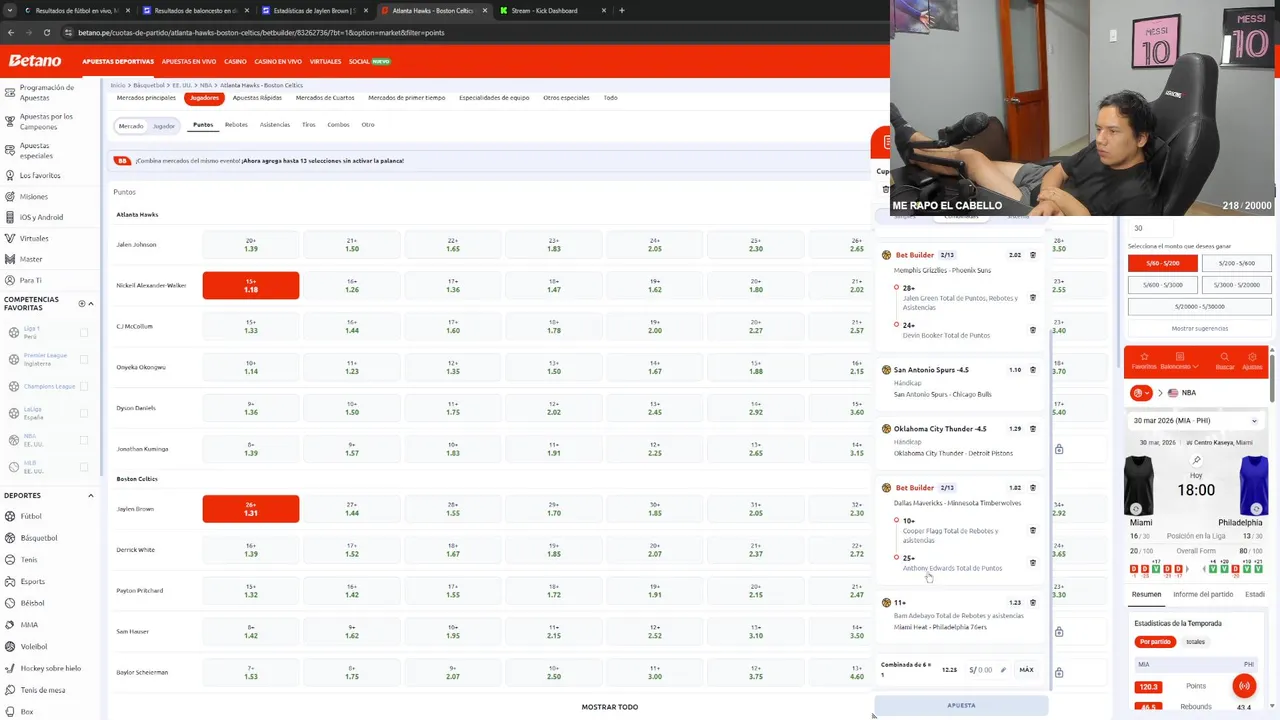Toggle Por partido stats filter
The width and height of the screenshot is (1280, 720).
coord(1155,642)
